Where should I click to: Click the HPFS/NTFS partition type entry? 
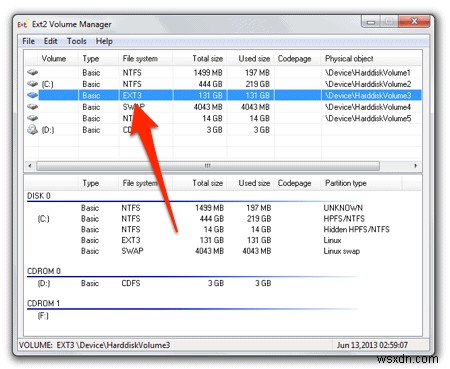344,219
